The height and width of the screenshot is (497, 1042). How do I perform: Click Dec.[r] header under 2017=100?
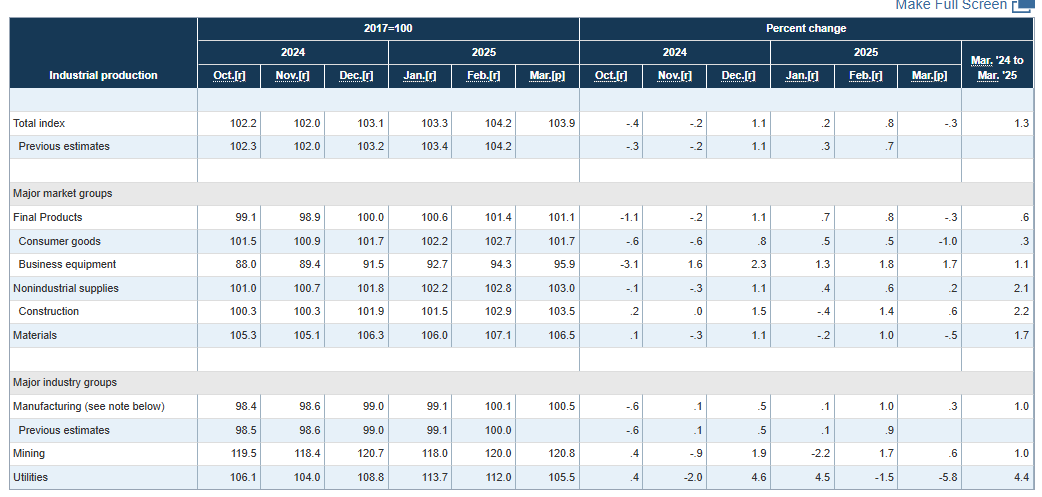point(357,76)
